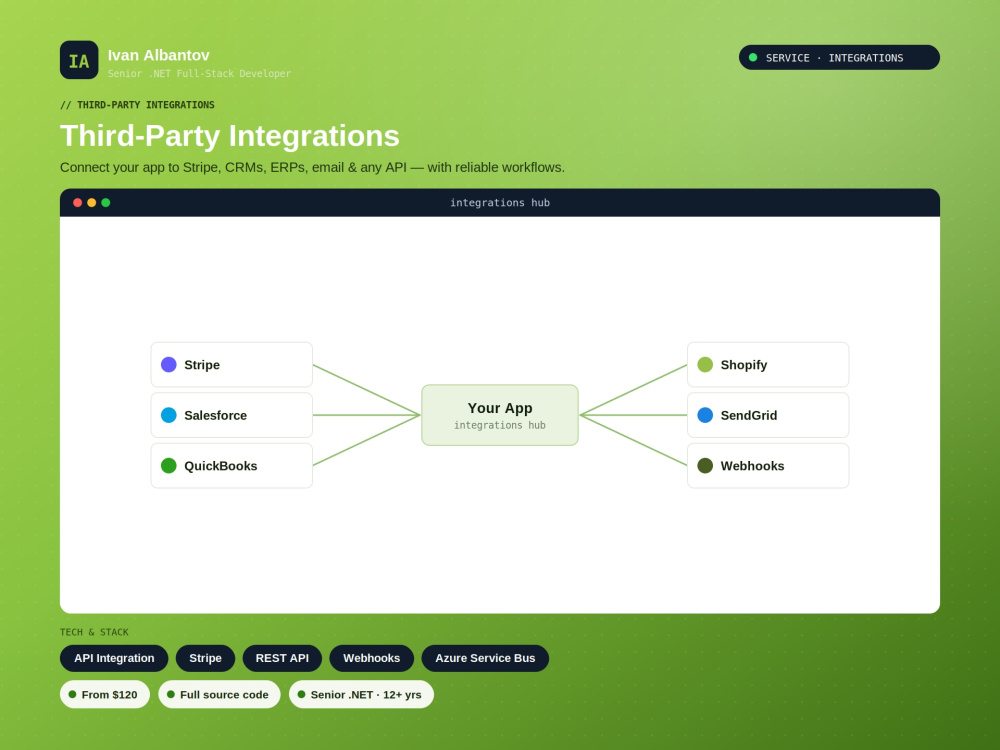Click the green status dot in Service badge
Viewport: 1000px width, 750px height.
(x=753, y=57)
